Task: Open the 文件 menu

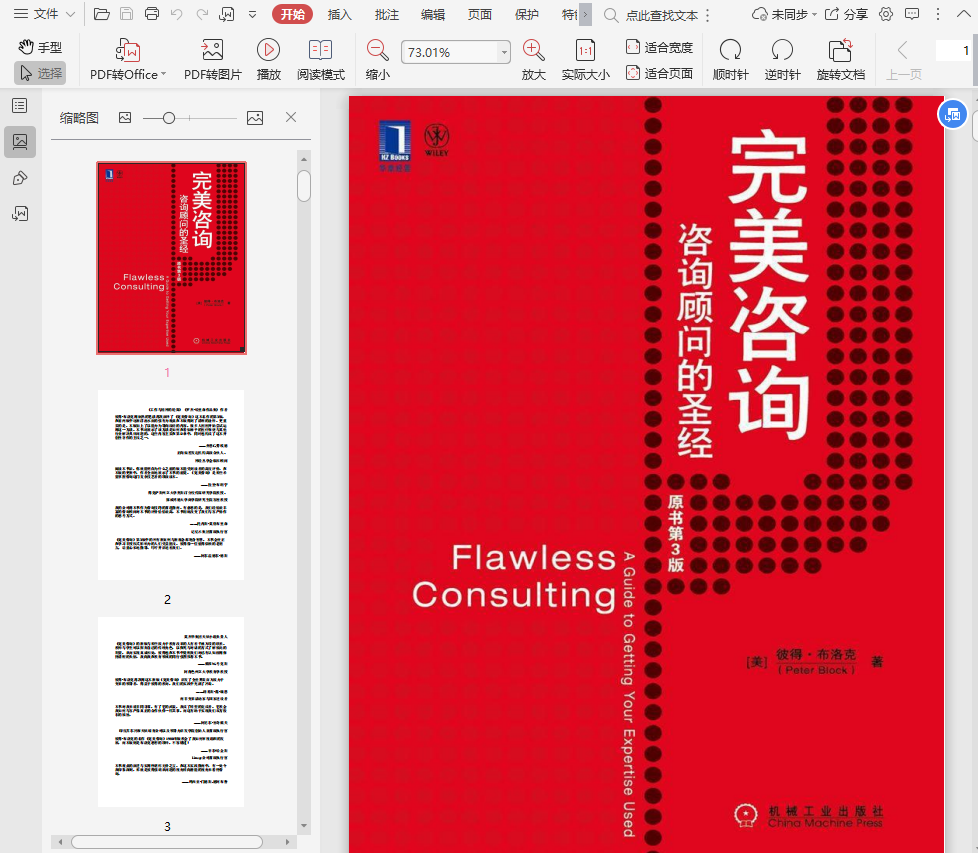Action: [x=44, y=14]
